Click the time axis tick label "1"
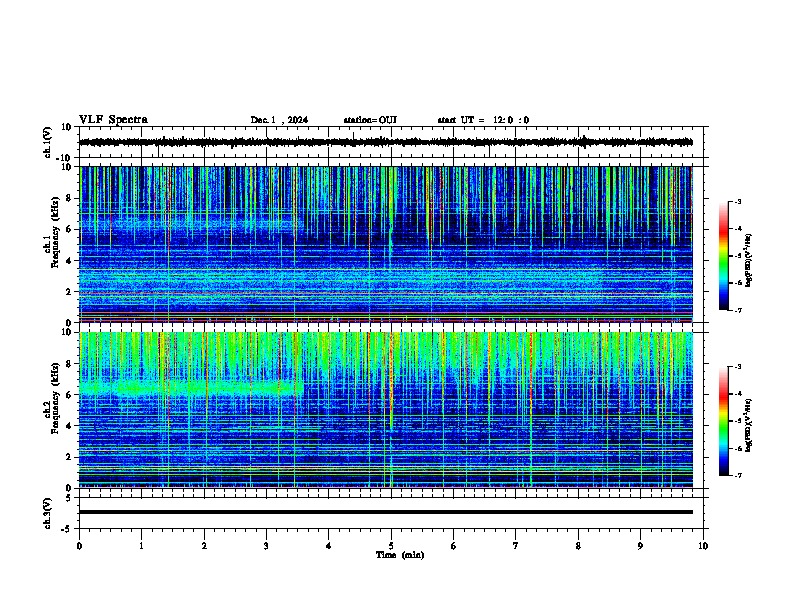792x612 pixels. pyautogui.click(x=141, y=546)
